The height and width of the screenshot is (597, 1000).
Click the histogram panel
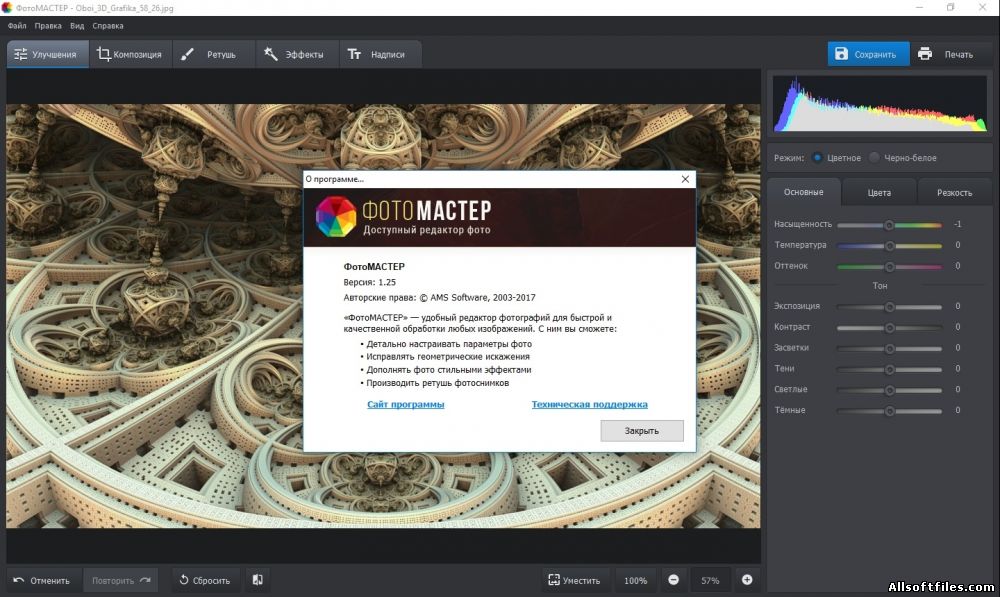click(880, 104)
